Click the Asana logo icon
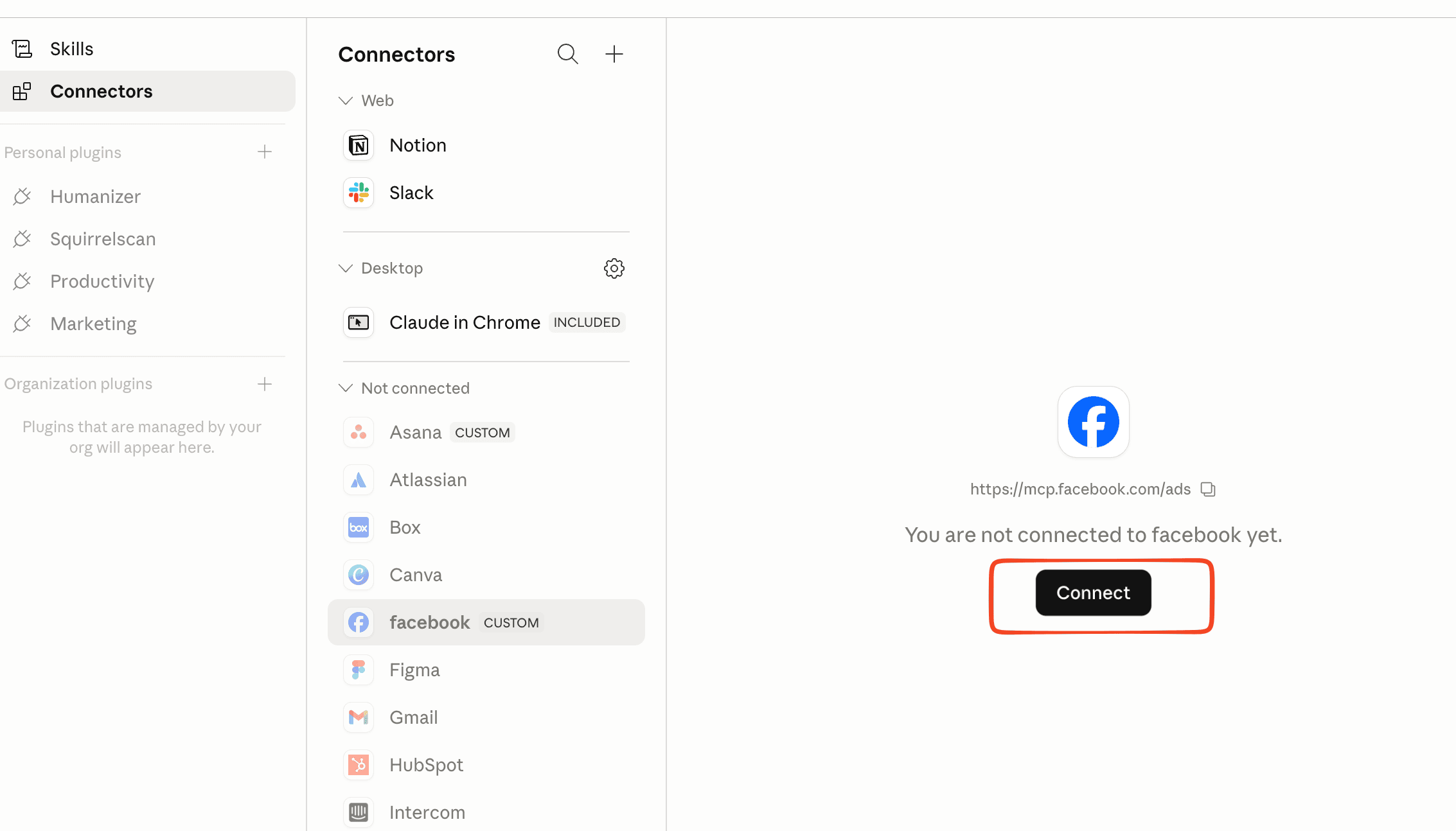Image resolution: width=1456 pixels, height=831 pixels. pyautogui.click(x=359, y=433)
